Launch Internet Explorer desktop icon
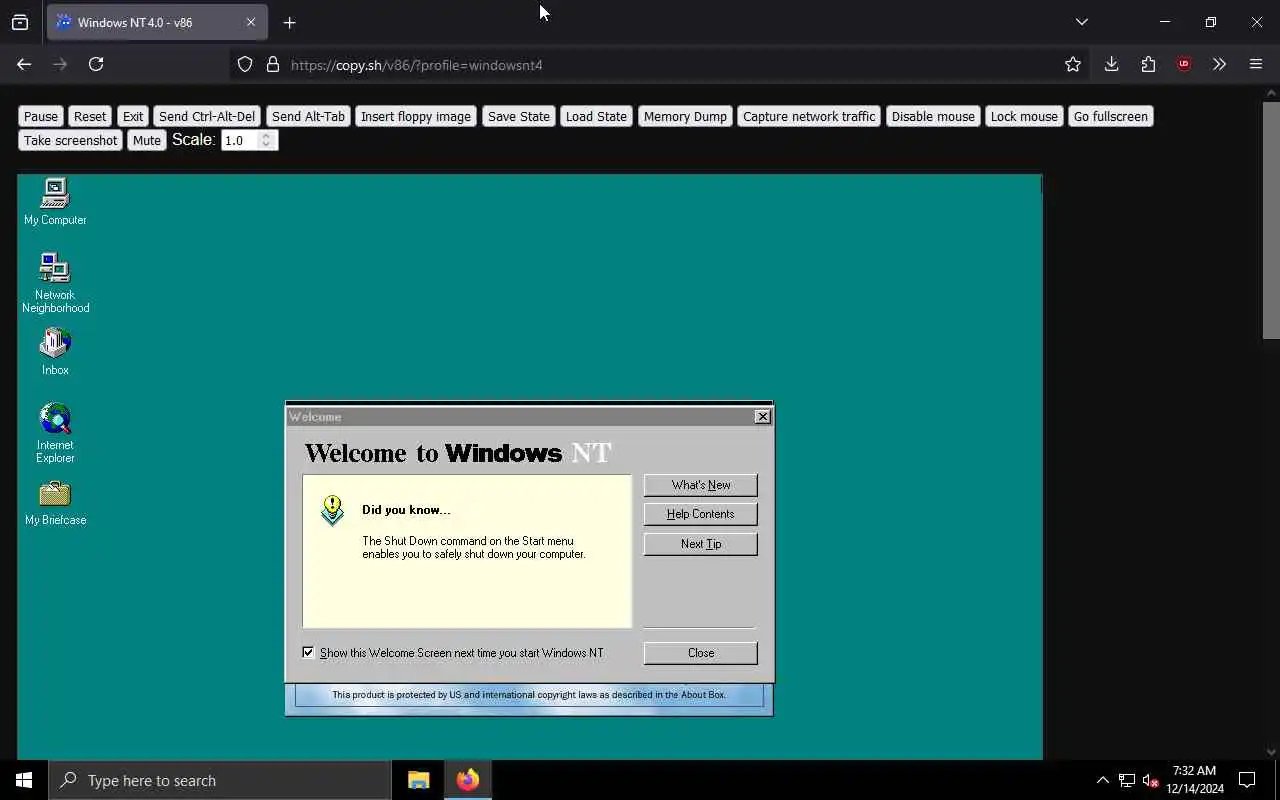Screen dimensions: 1280x800 (x=55, y=433)
